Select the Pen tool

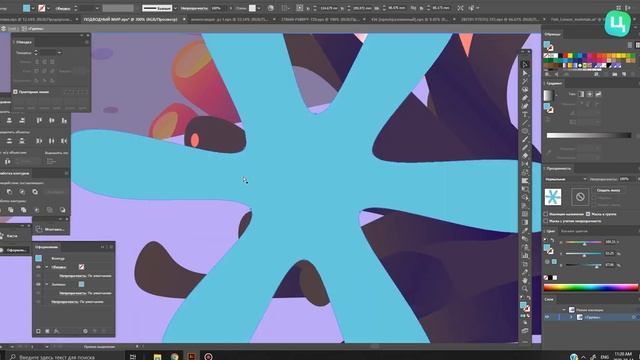click(x=525, y=98)
